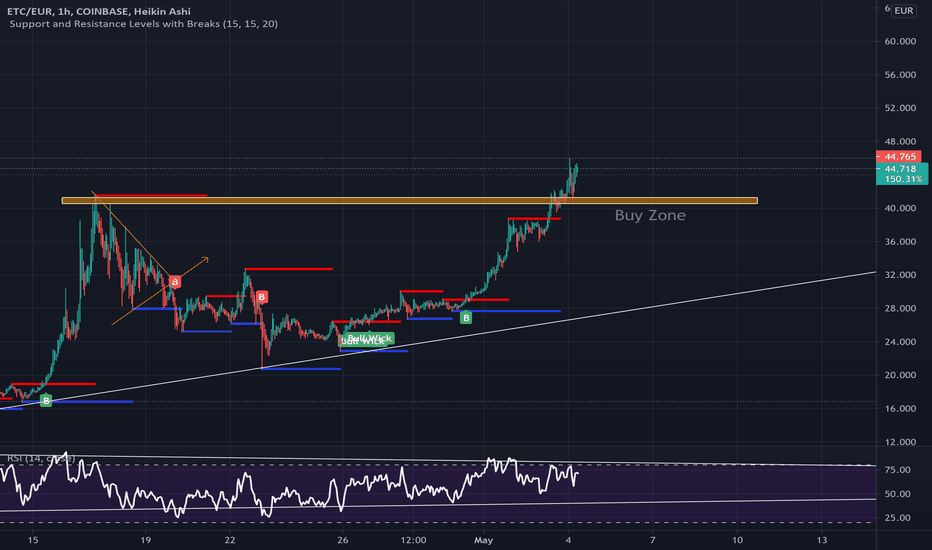
Task: Click the green B marker beside the 16.000 support line
Action: [46, 401]
